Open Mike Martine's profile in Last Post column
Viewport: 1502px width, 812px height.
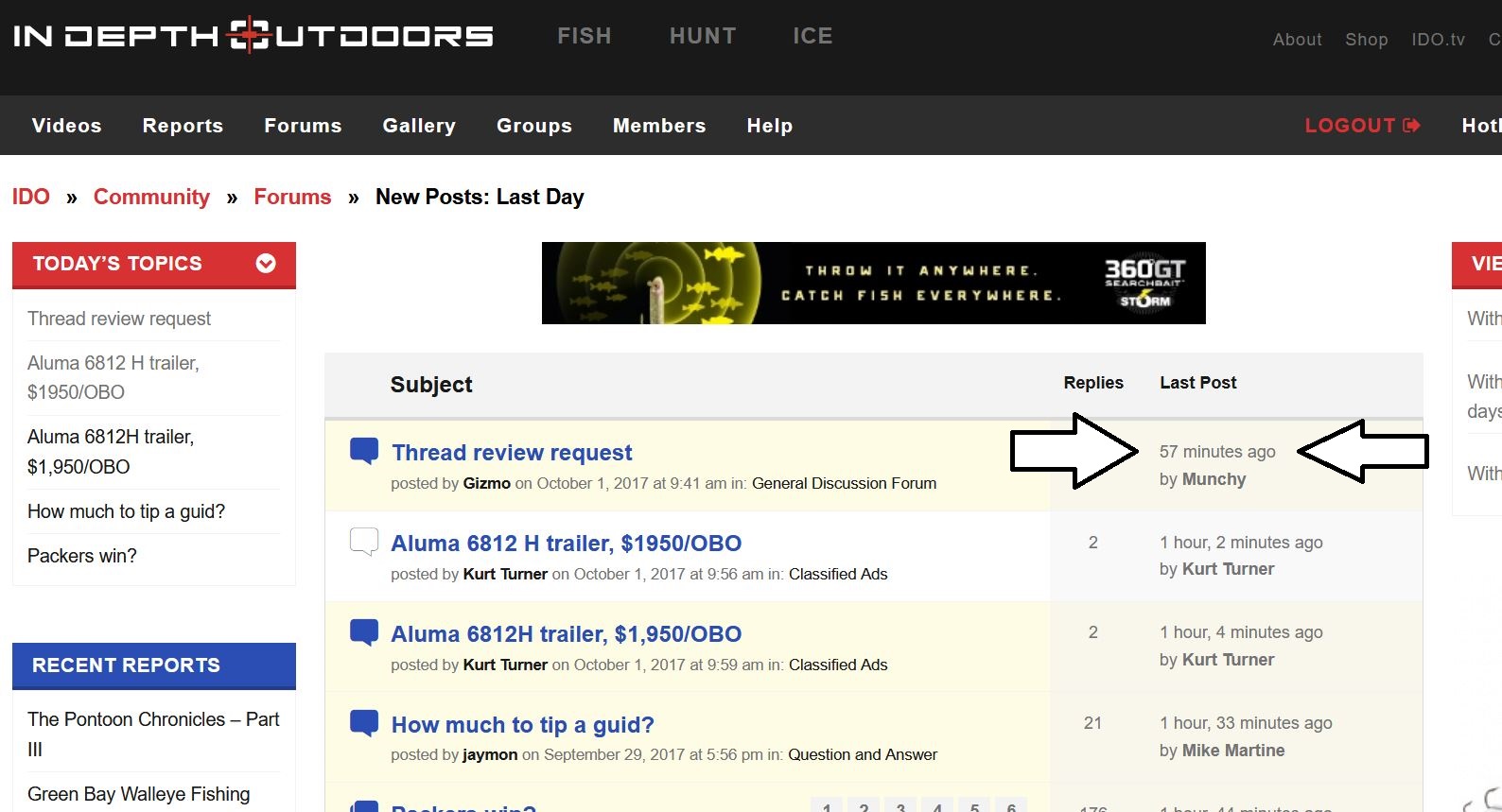1233,751
